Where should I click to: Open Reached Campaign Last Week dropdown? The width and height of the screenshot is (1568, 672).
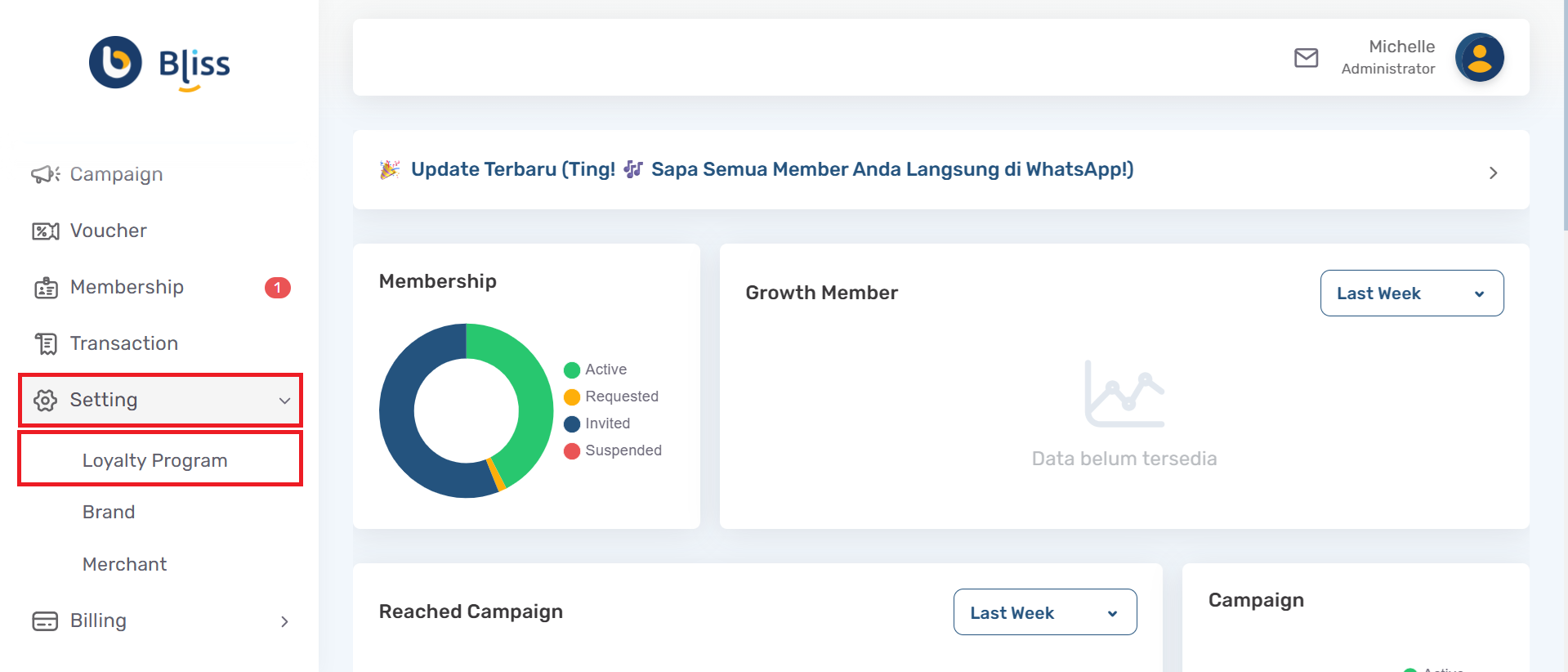tap(1044, 612)
